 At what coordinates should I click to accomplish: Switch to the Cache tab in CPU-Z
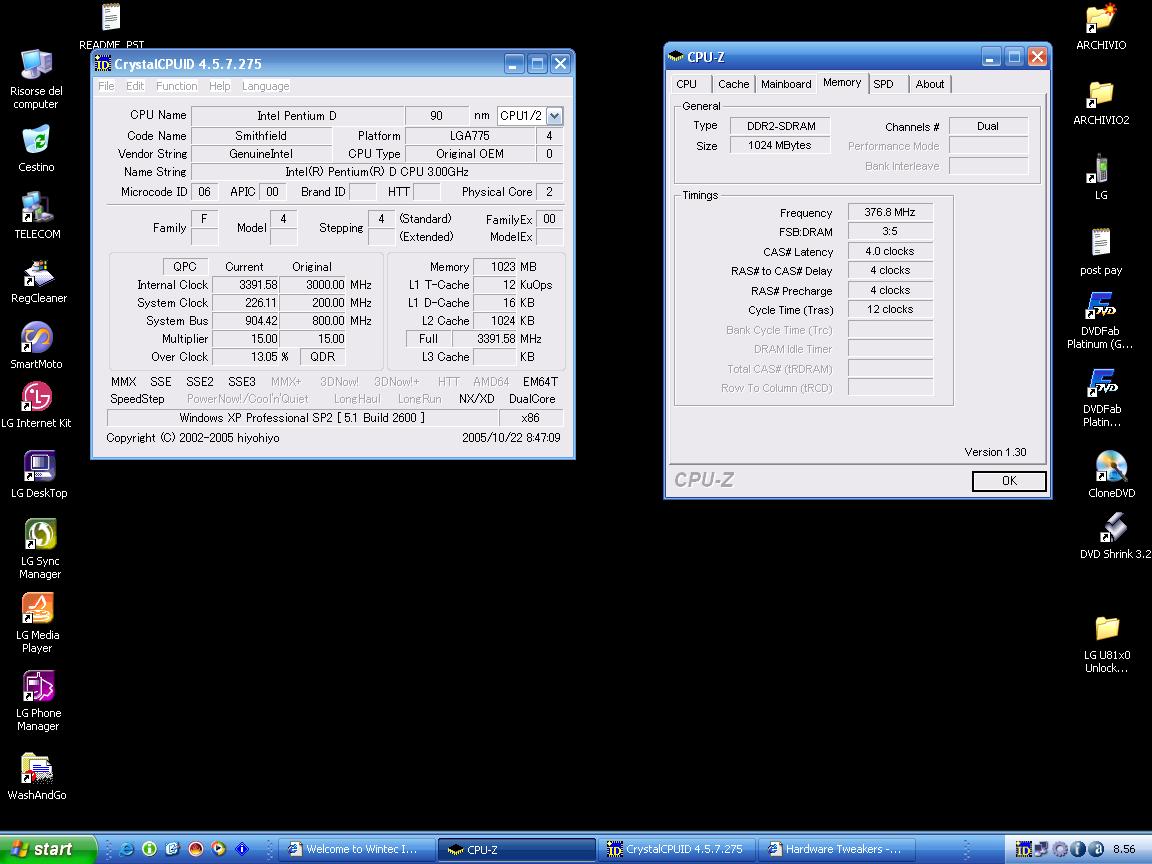(733, 84)
